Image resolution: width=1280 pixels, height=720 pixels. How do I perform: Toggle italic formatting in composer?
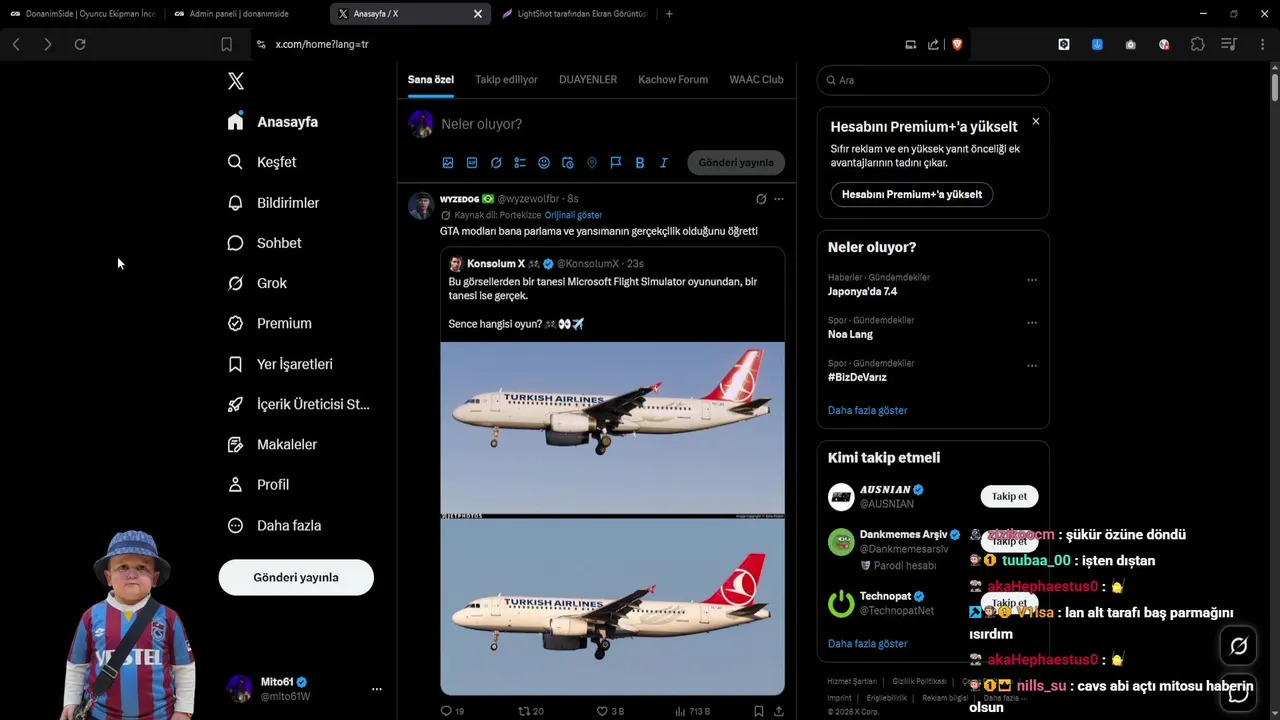pos(663,163)
